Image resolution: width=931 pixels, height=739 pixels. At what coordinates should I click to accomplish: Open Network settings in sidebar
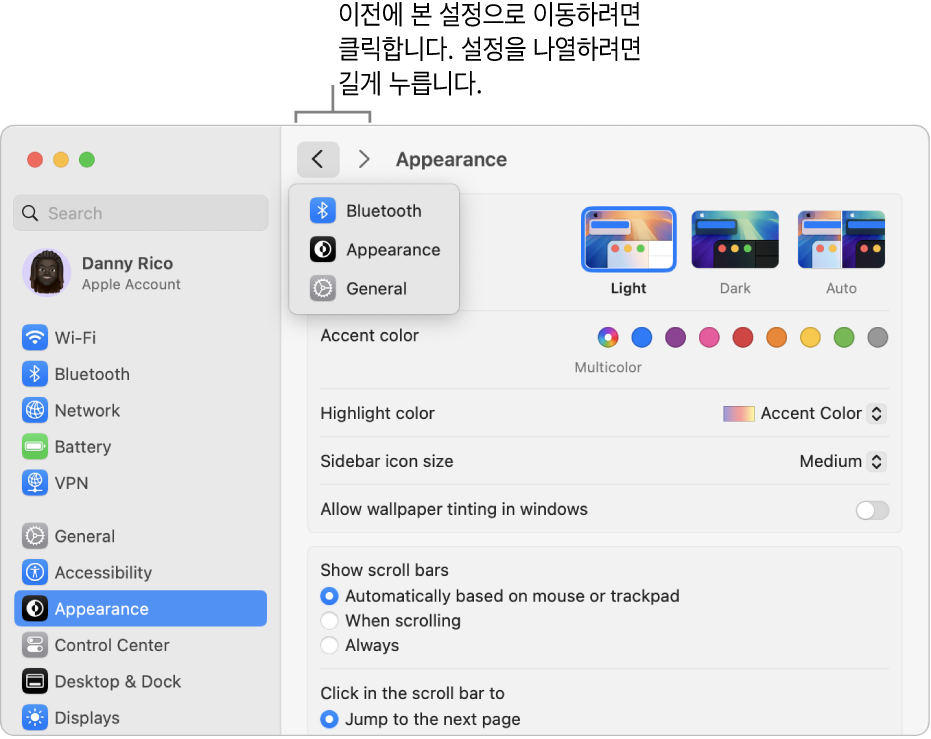coord(140,410)
